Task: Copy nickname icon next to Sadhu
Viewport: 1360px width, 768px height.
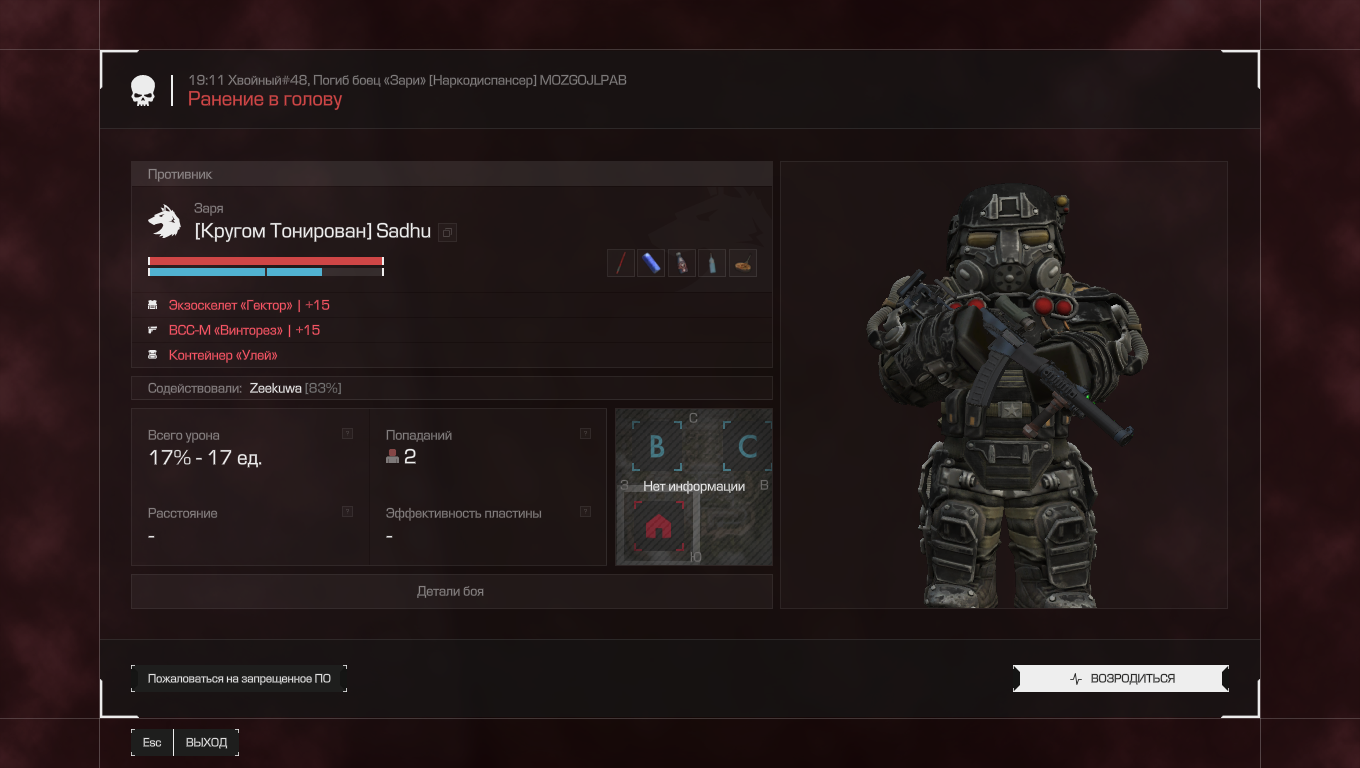Action: (447, 232)
